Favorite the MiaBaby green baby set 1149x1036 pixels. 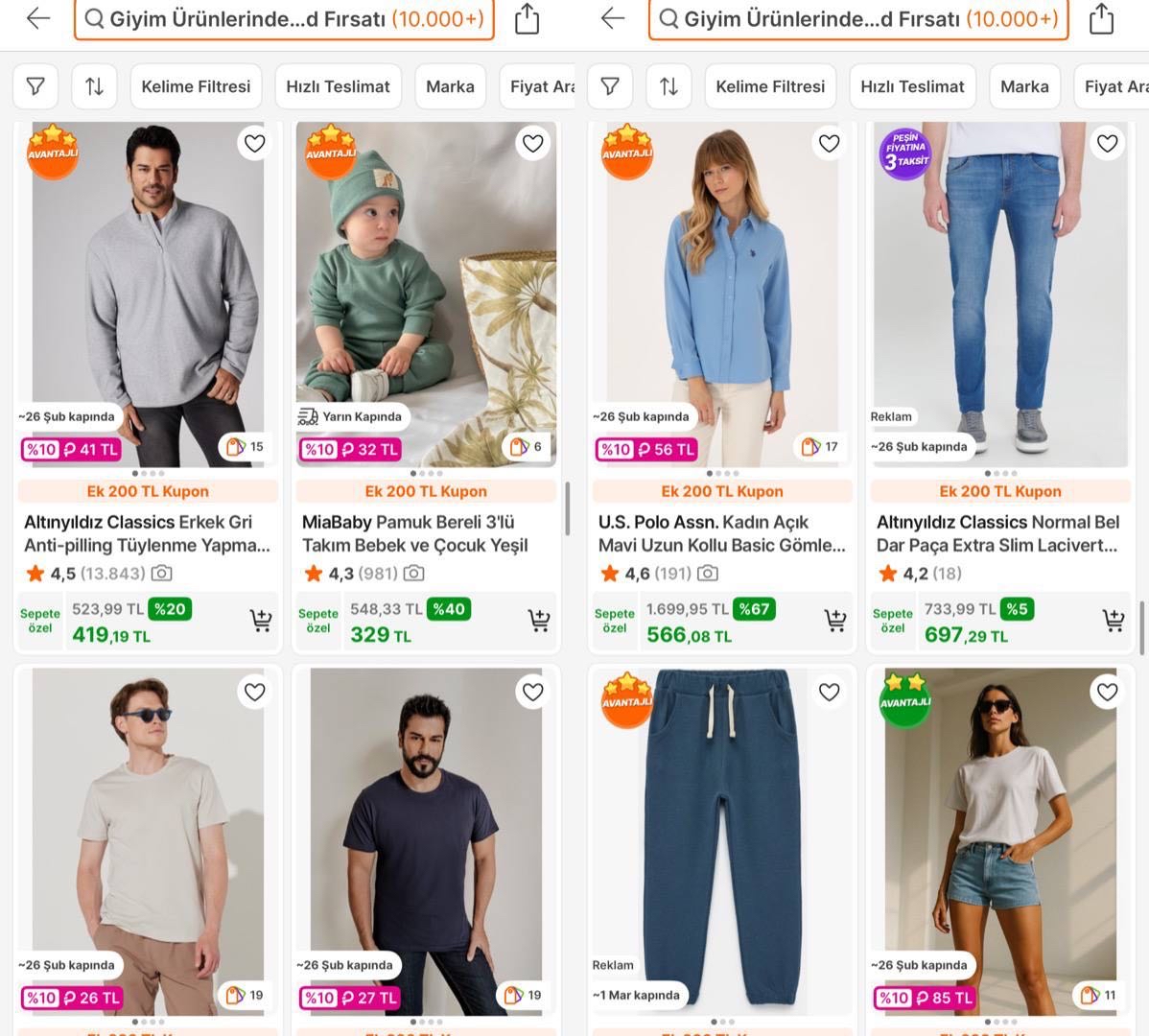(x=532, y=144)
